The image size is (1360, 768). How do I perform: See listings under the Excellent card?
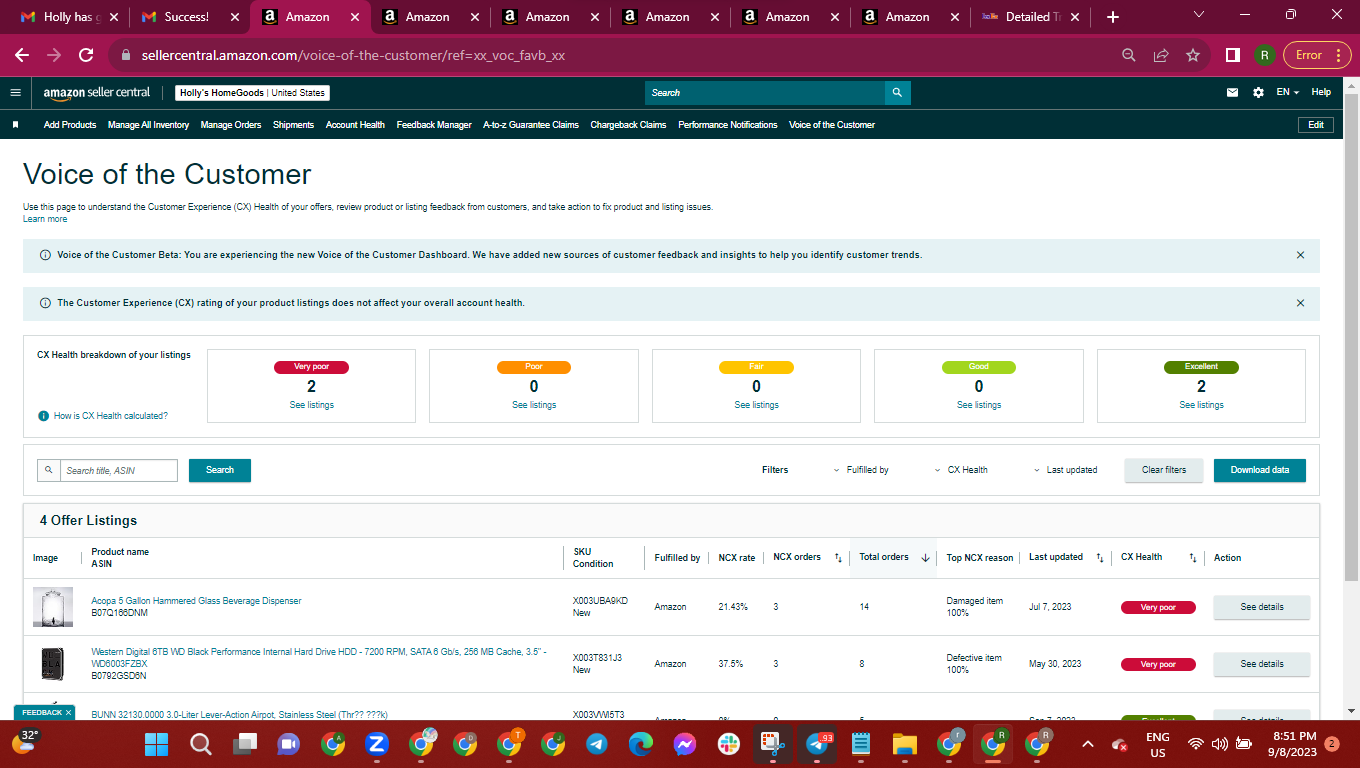[1202, 405]
